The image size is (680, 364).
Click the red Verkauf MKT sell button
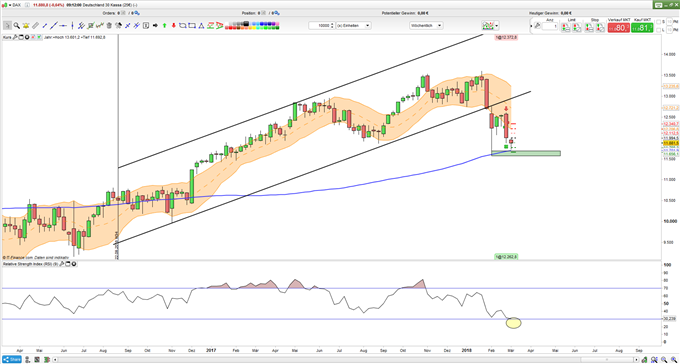pyautogui.click(x=619, y=28)
